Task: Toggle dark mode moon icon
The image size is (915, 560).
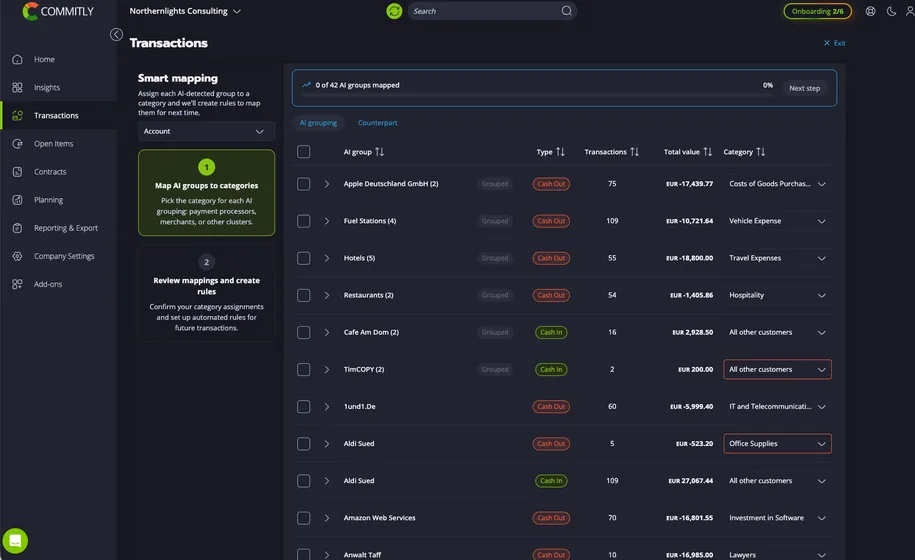Action: 892,11
